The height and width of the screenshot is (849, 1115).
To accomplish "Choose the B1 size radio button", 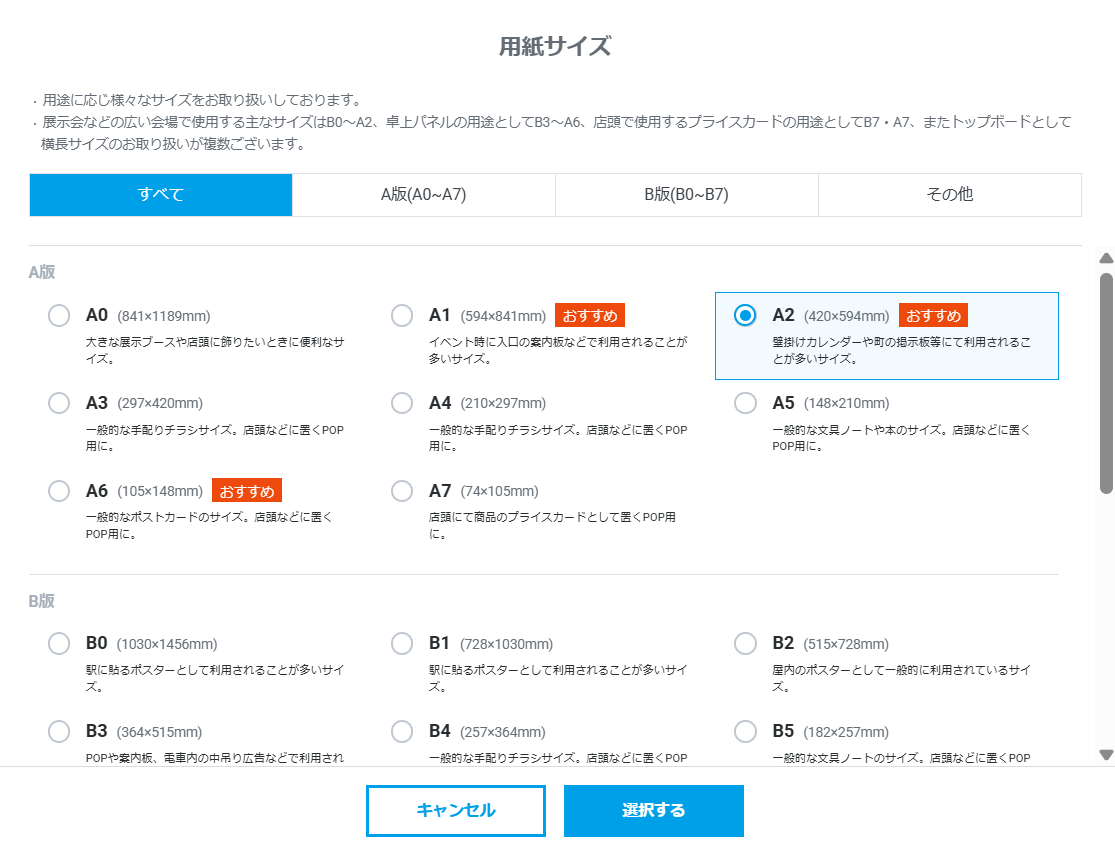I will (x=402, y=644).
